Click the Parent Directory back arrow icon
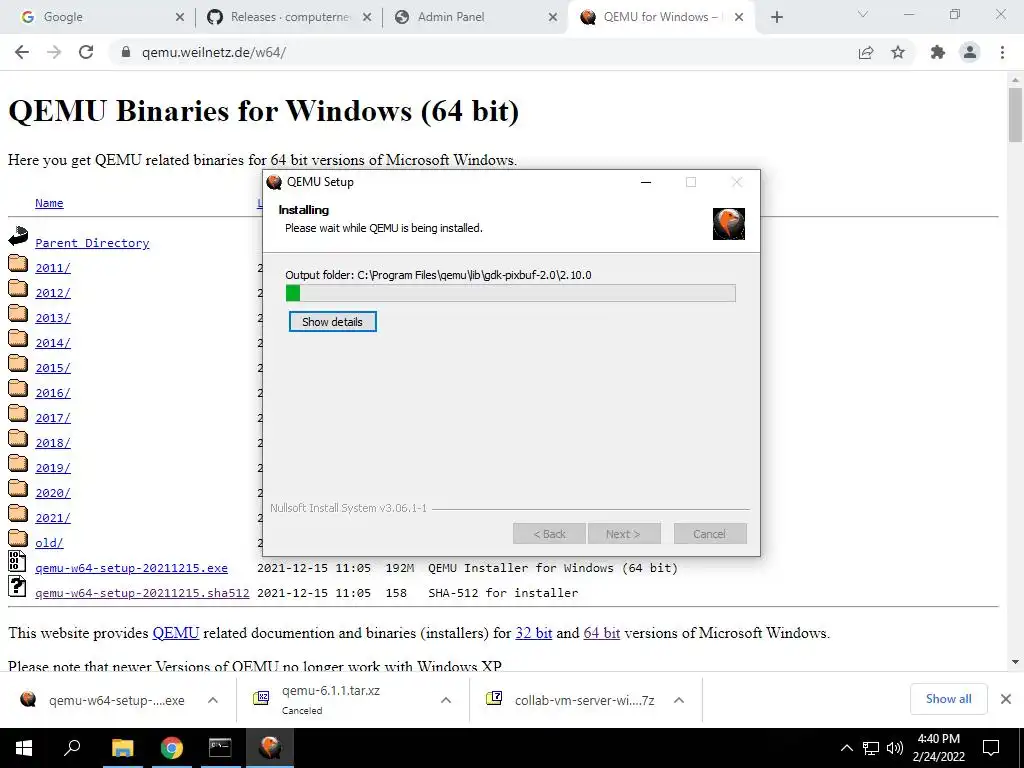The width and height of the screenshot is (1024, 768). 18,236
